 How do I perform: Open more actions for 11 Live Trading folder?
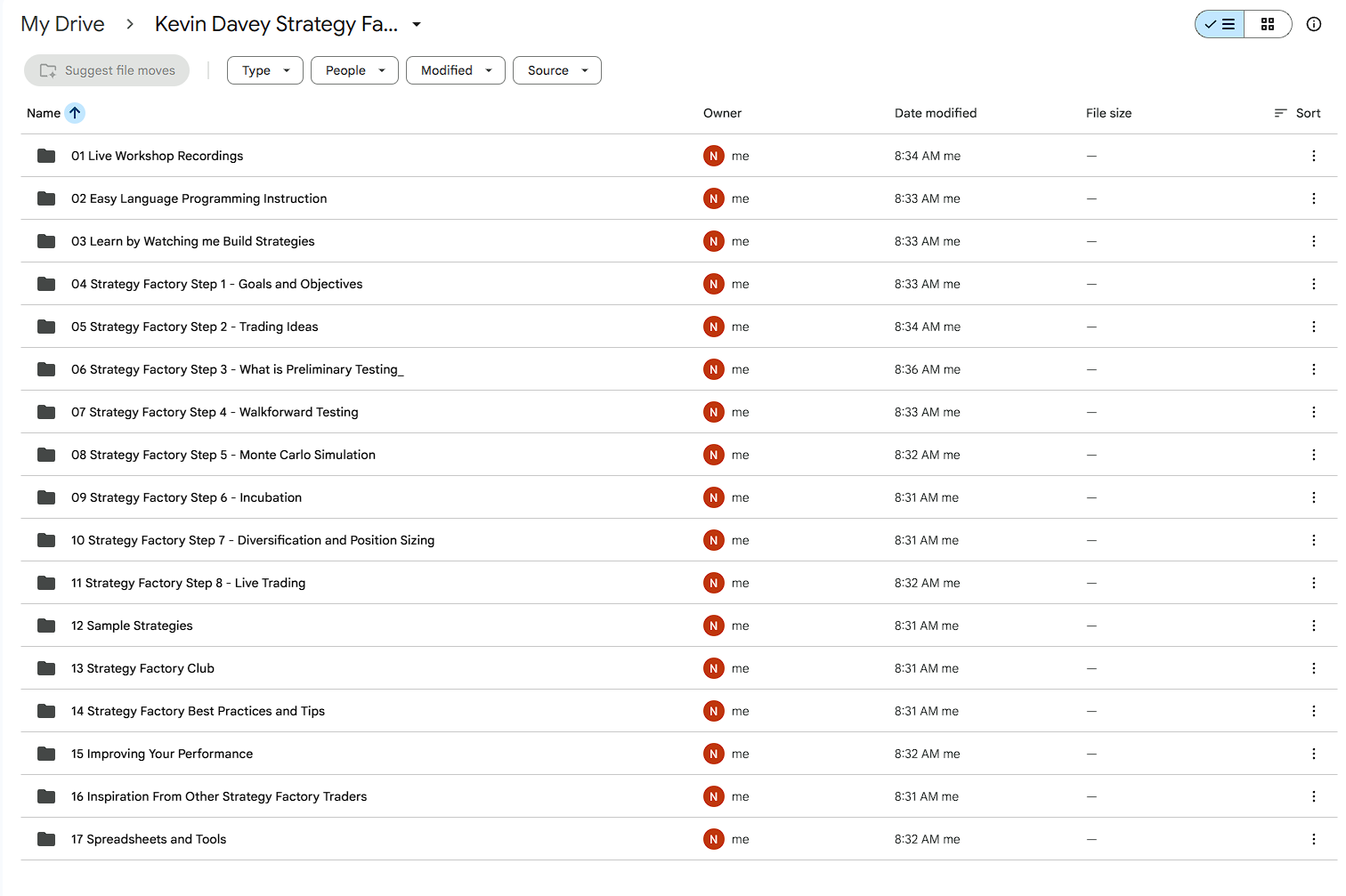click(x=1313, y=583)
